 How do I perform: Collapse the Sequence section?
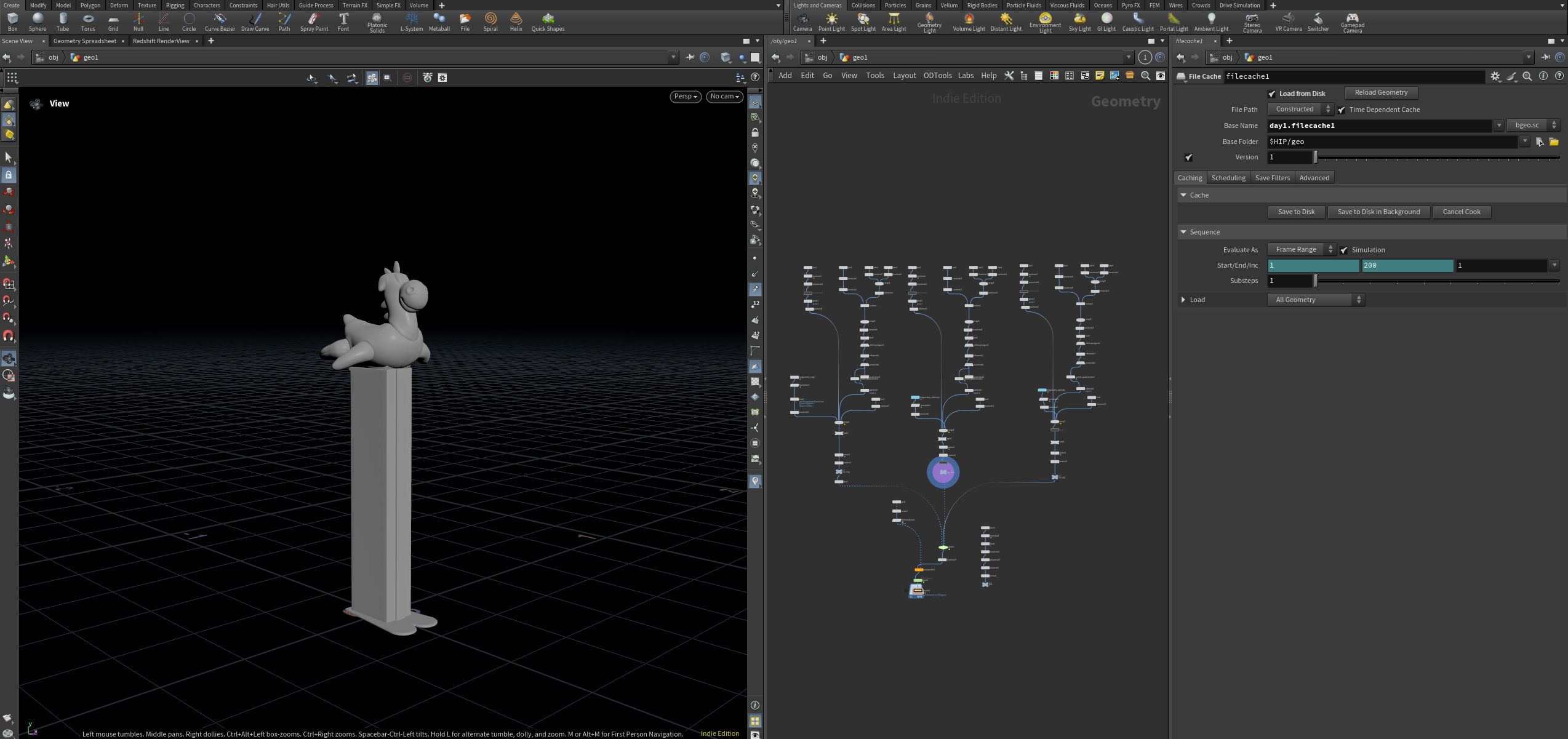coord(1183,232)
